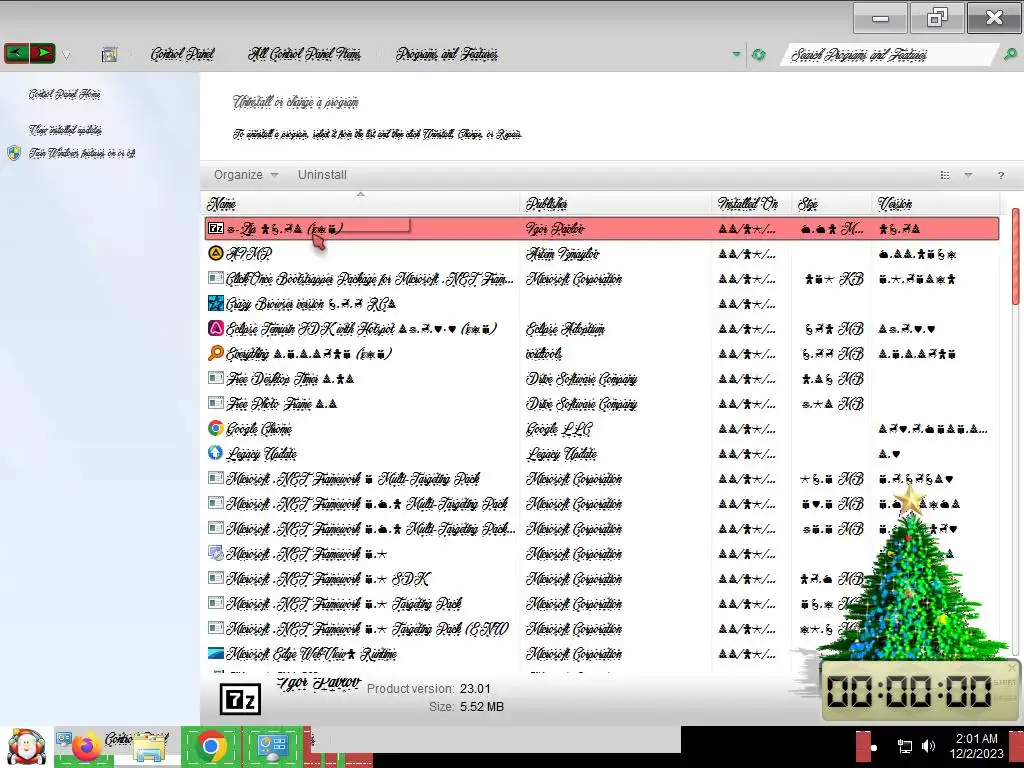Select the Programs and Features breadcrumb
The width and height of the screenshot is (1024, 768).
(x=447, y=54)
